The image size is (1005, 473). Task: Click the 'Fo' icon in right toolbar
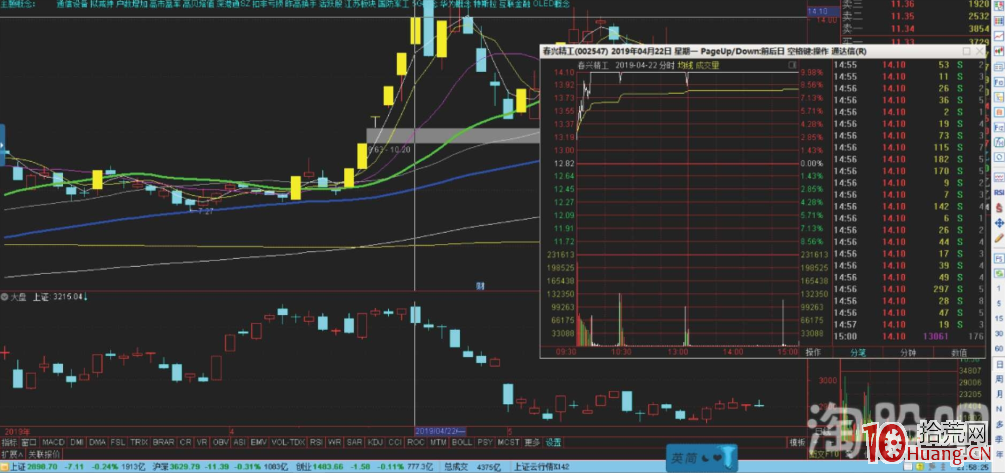999,82
